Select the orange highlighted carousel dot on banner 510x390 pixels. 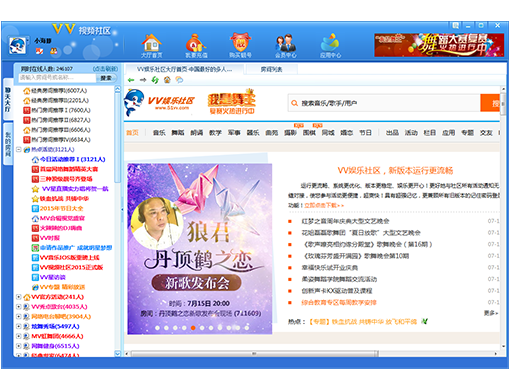click(193, 328)
